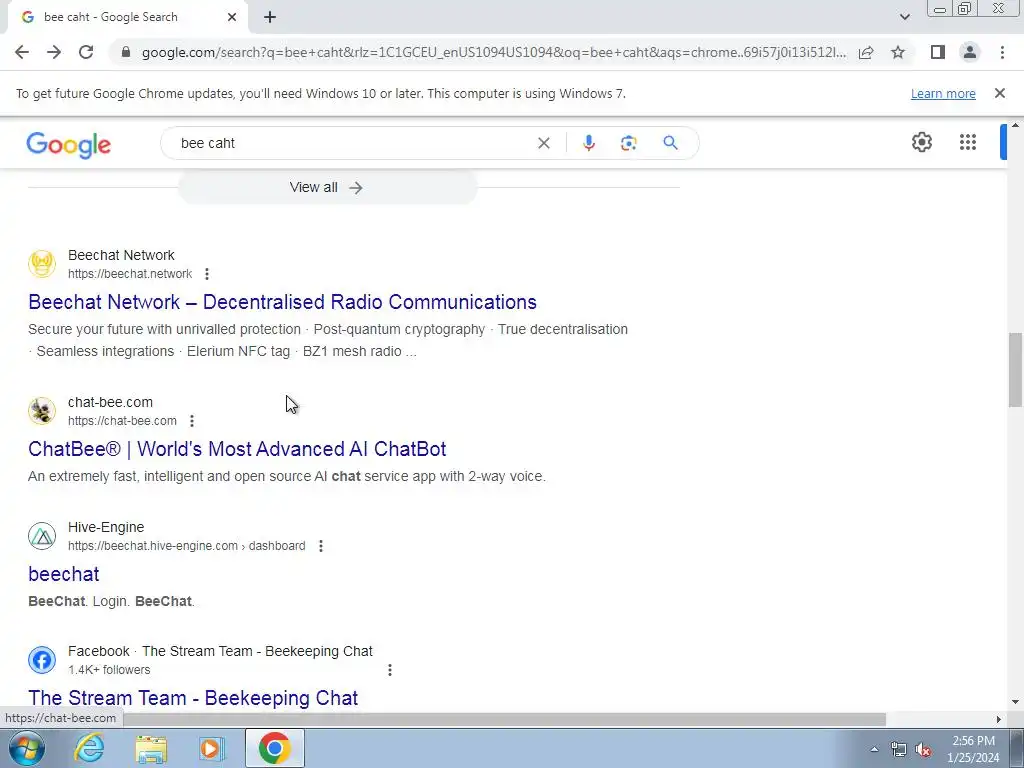Open the beechat Hive-Engine result

(x=63, y=574)
